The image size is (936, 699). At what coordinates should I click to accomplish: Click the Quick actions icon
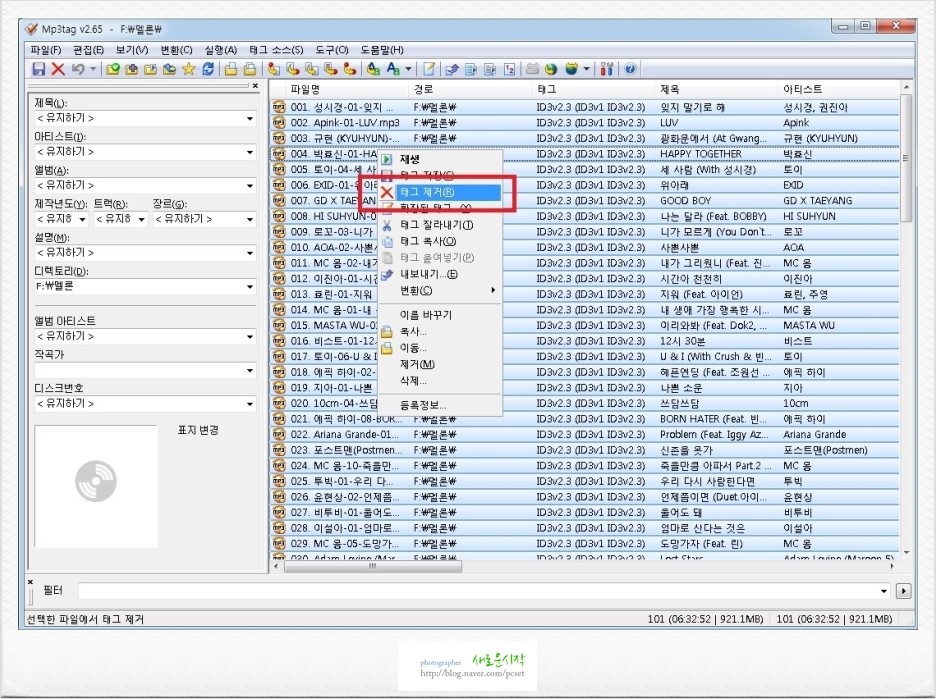click(x=393, y=69)
